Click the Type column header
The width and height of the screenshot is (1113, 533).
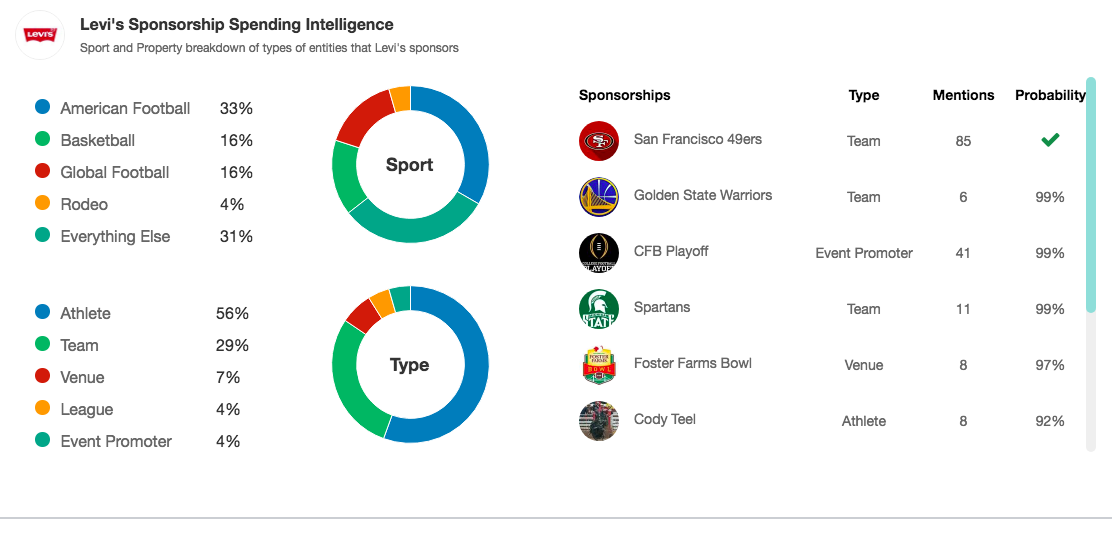864,95
